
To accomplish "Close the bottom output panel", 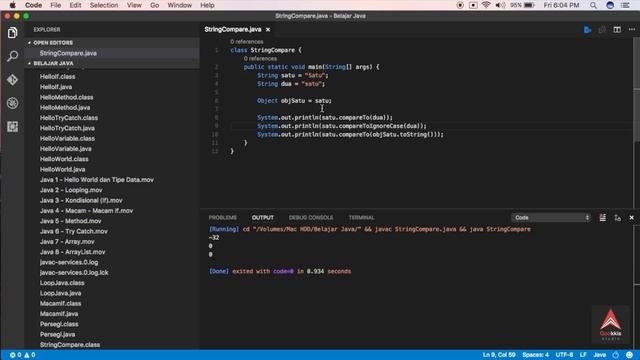I will click(631, 218).
